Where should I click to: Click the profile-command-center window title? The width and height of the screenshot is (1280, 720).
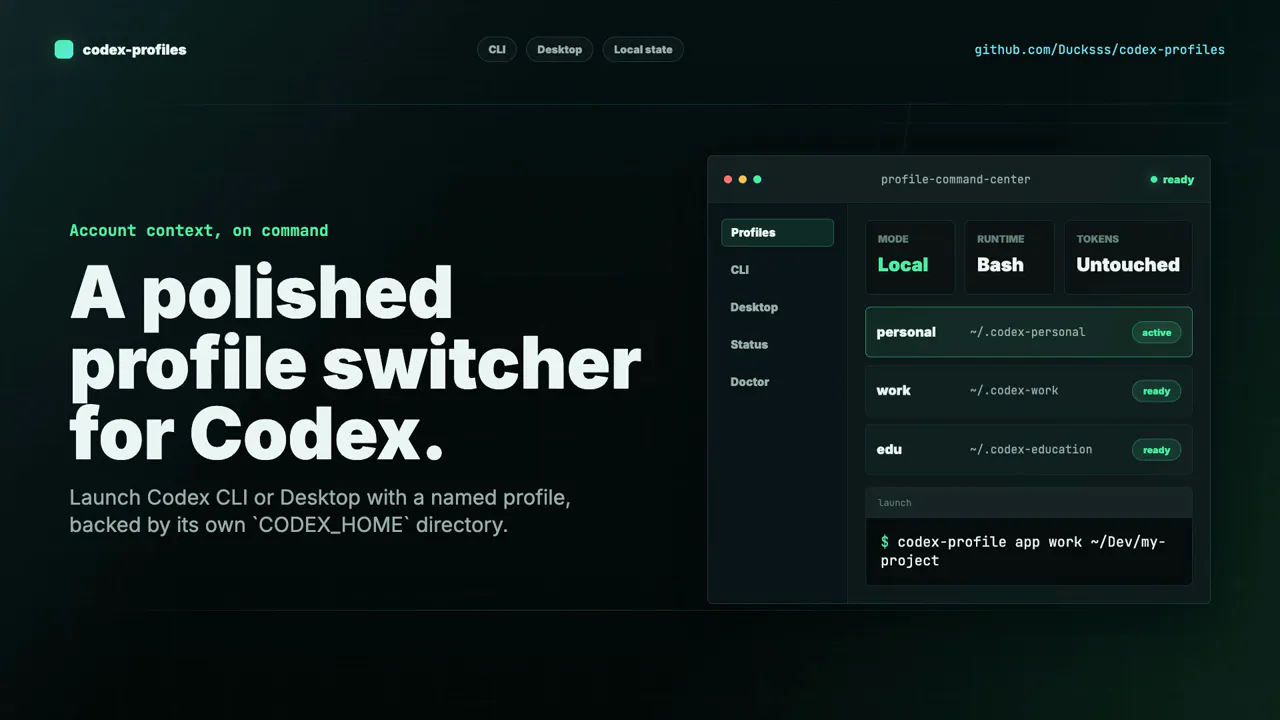point(955,180)
